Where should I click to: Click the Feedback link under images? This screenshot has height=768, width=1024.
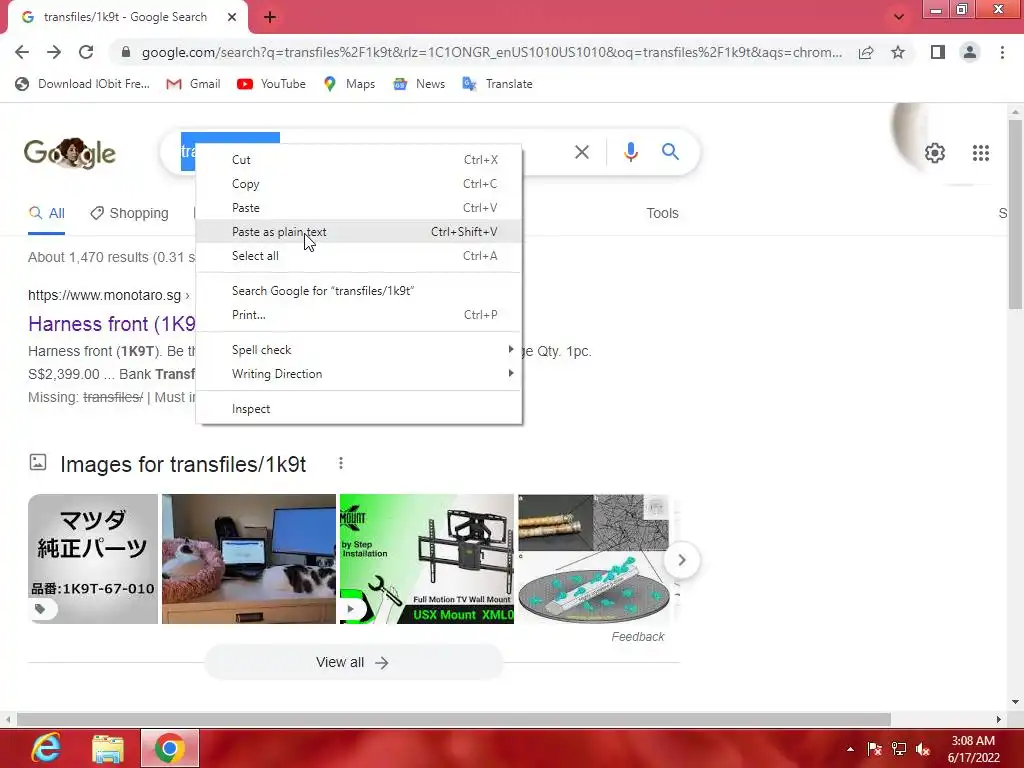click(x=637, y=637)
